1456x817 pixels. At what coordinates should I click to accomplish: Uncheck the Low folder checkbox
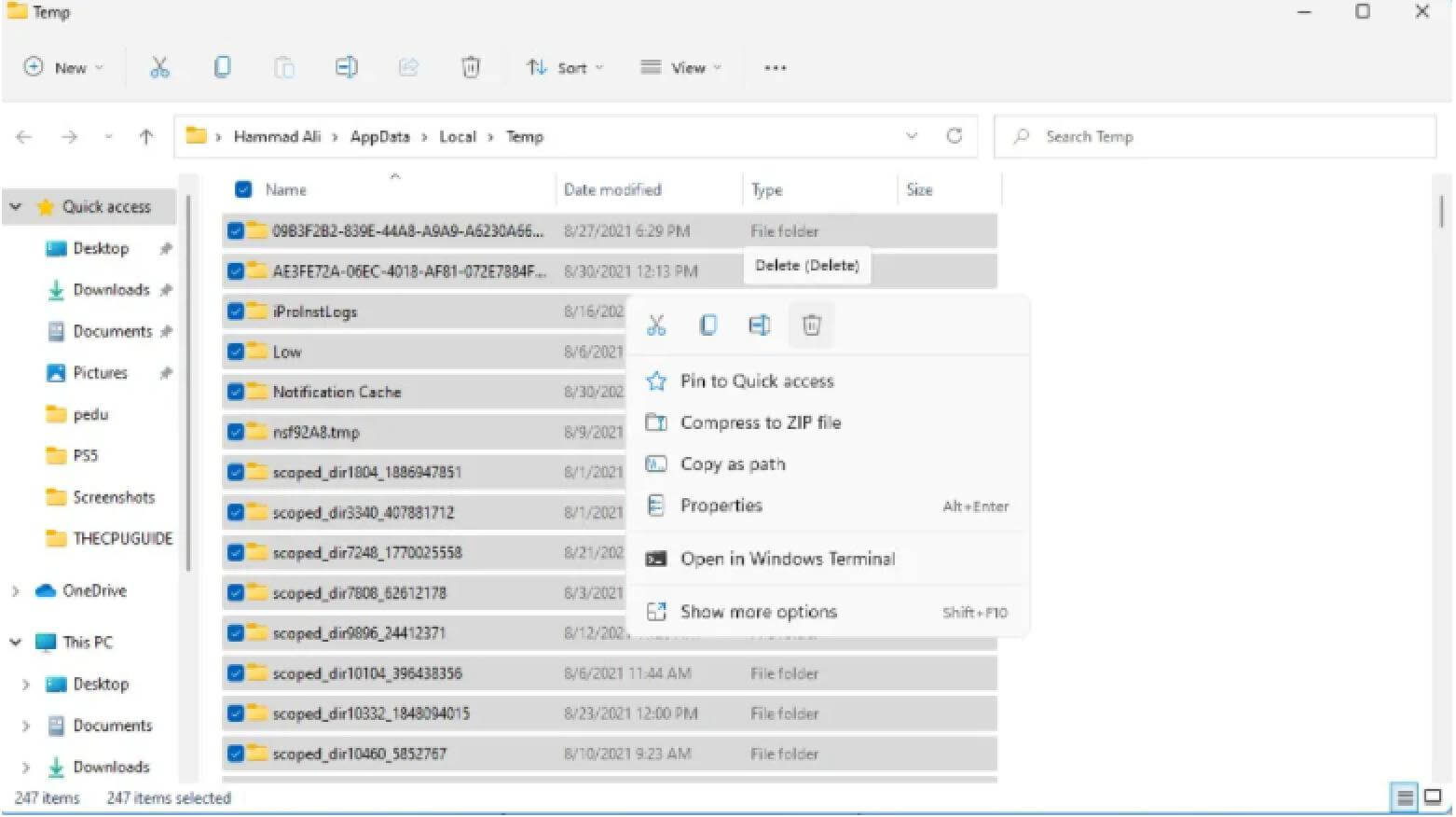tap(236, 352)
